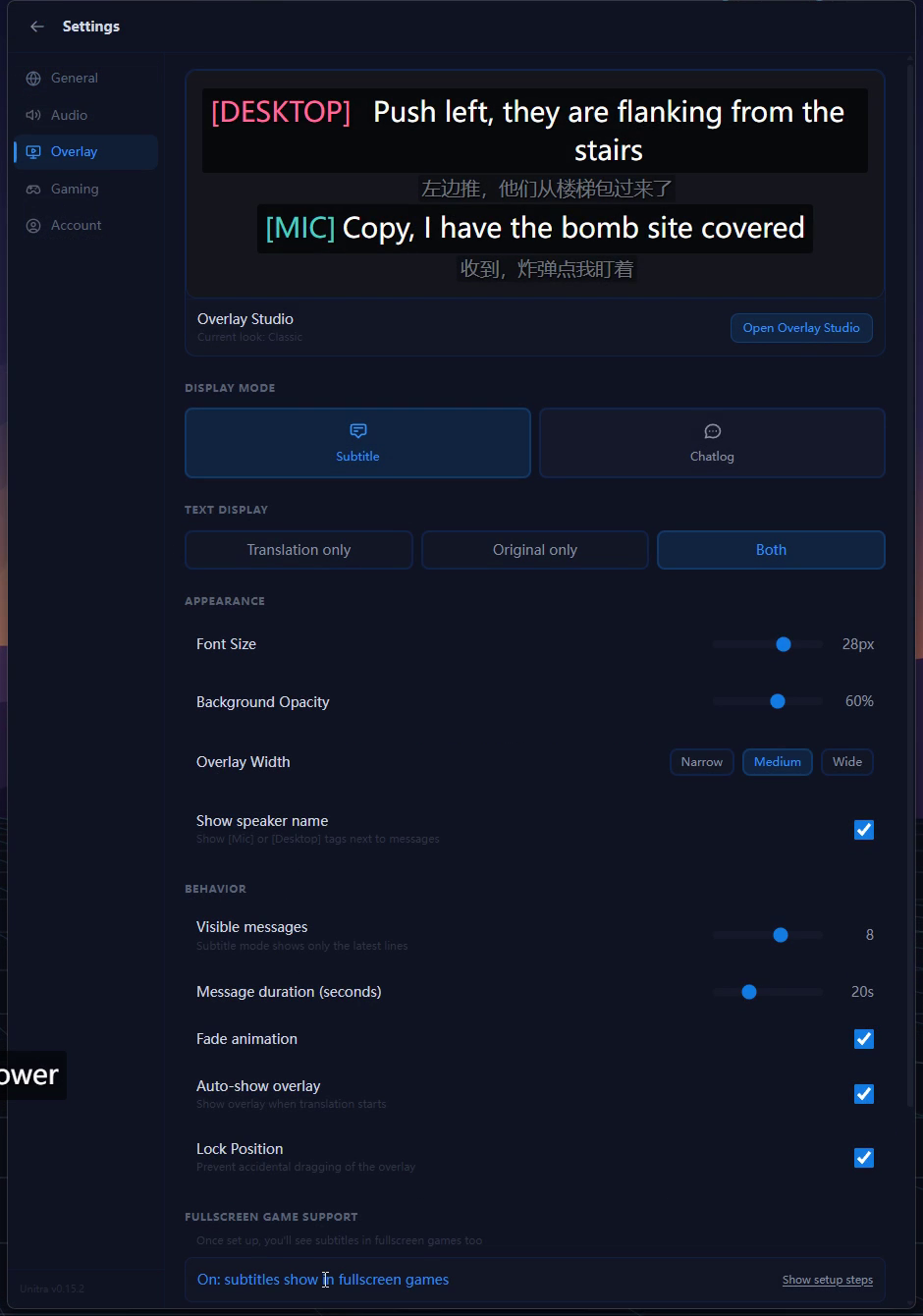Click the Audio speaker icon

(x=33, y=115)
